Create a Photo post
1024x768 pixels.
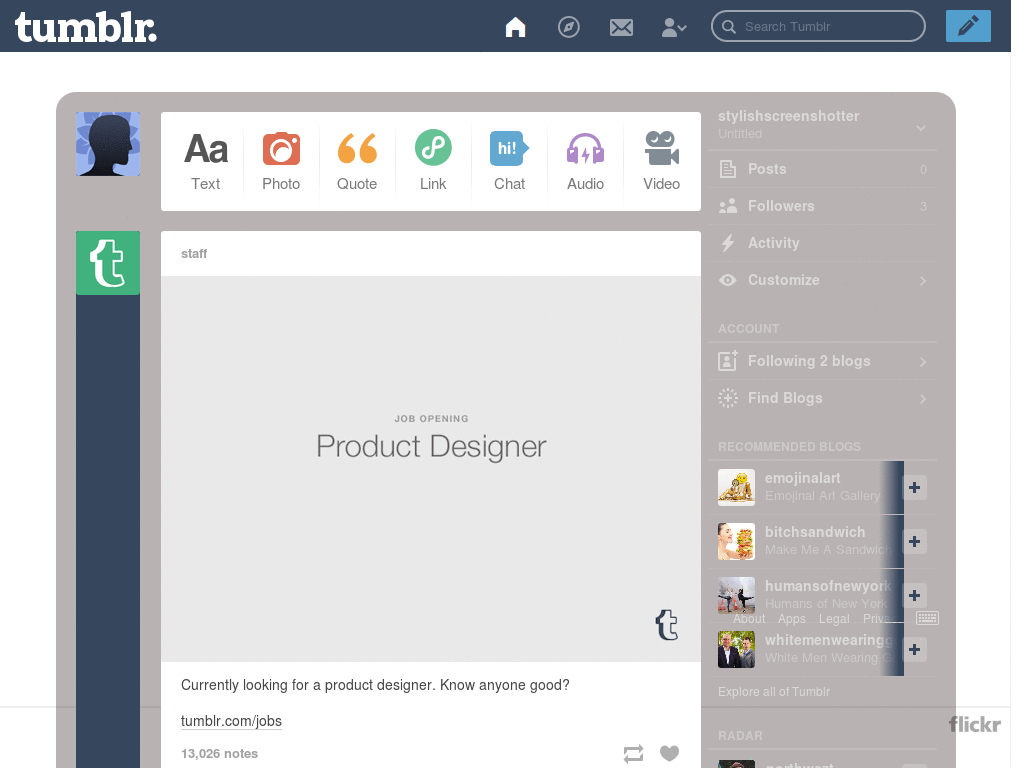click(281, 161)
